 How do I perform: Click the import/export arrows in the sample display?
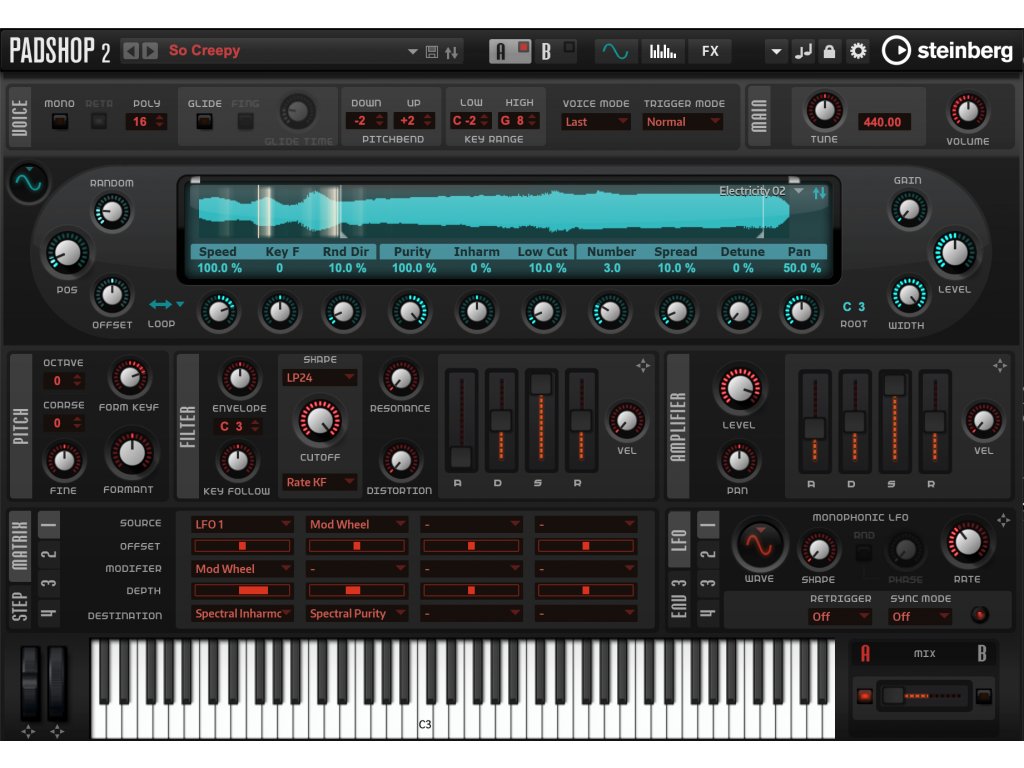pos(819,193)
